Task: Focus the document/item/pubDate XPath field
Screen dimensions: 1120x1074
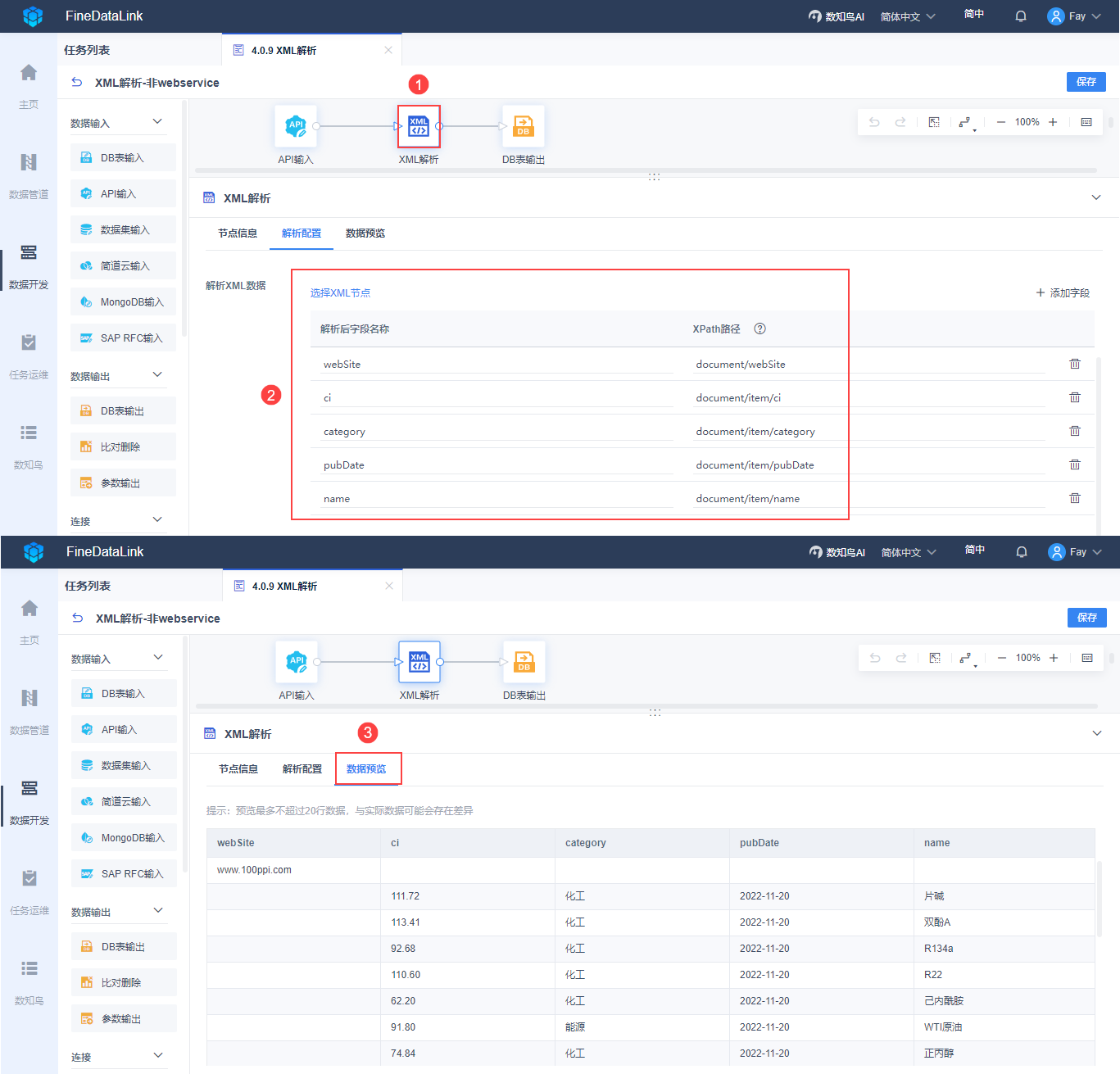Action: [x=868, y=465]
